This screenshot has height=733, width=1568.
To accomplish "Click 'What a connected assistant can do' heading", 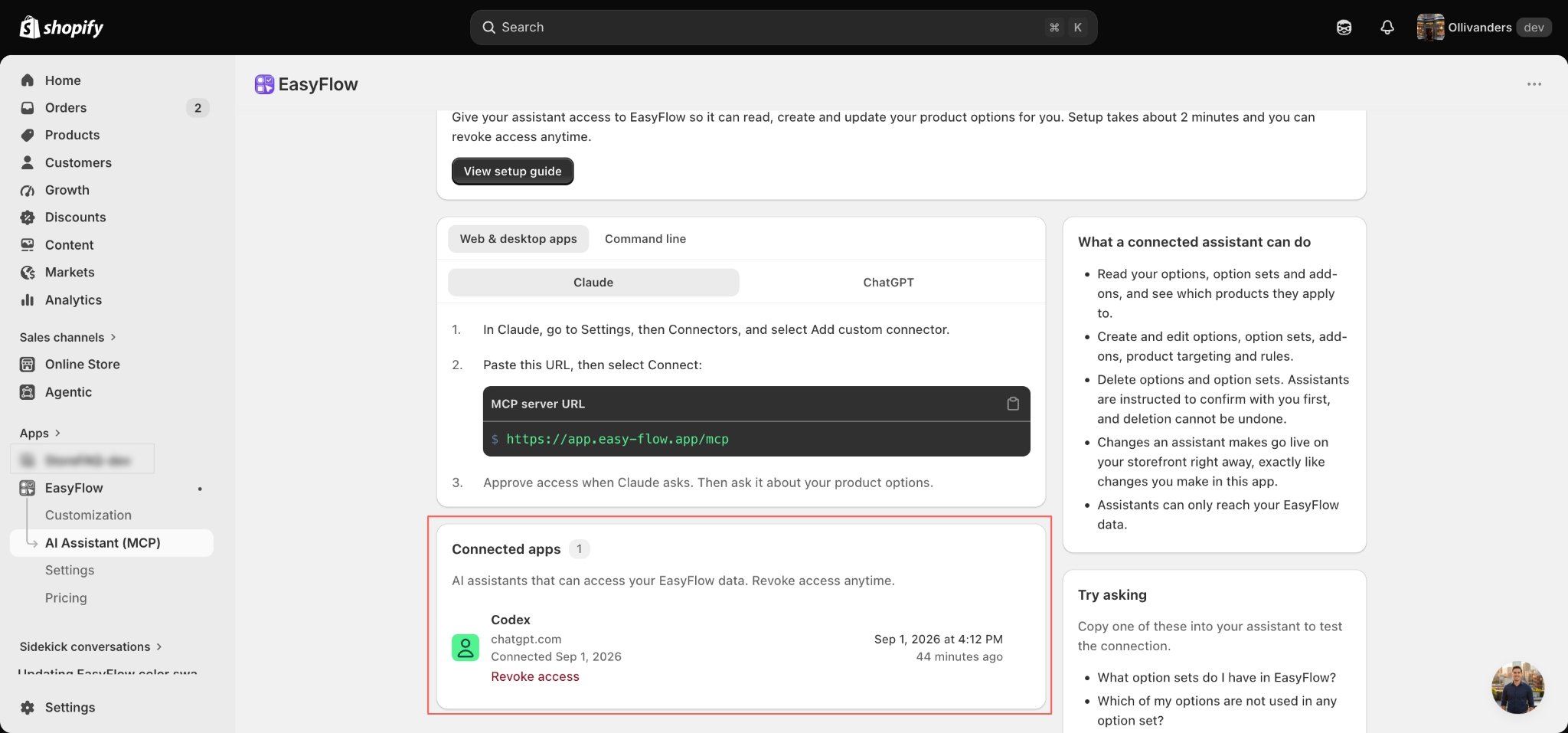I will pyautogui.click(x=1194, y=242).
